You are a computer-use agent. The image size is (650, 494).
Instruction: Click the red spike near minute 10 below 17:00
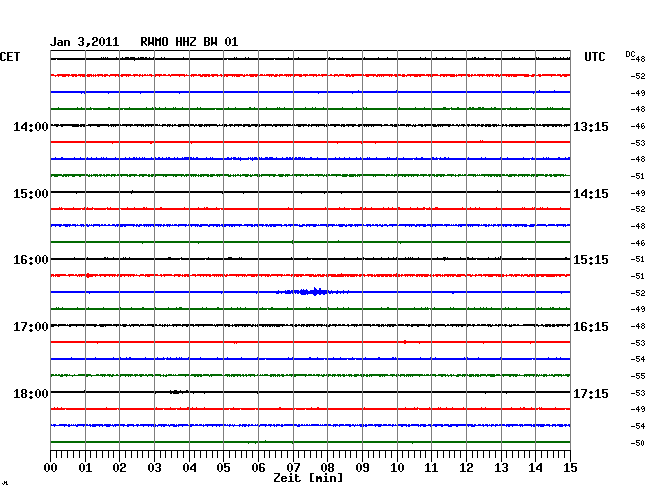pyautogui.click(x=405, y=342)
